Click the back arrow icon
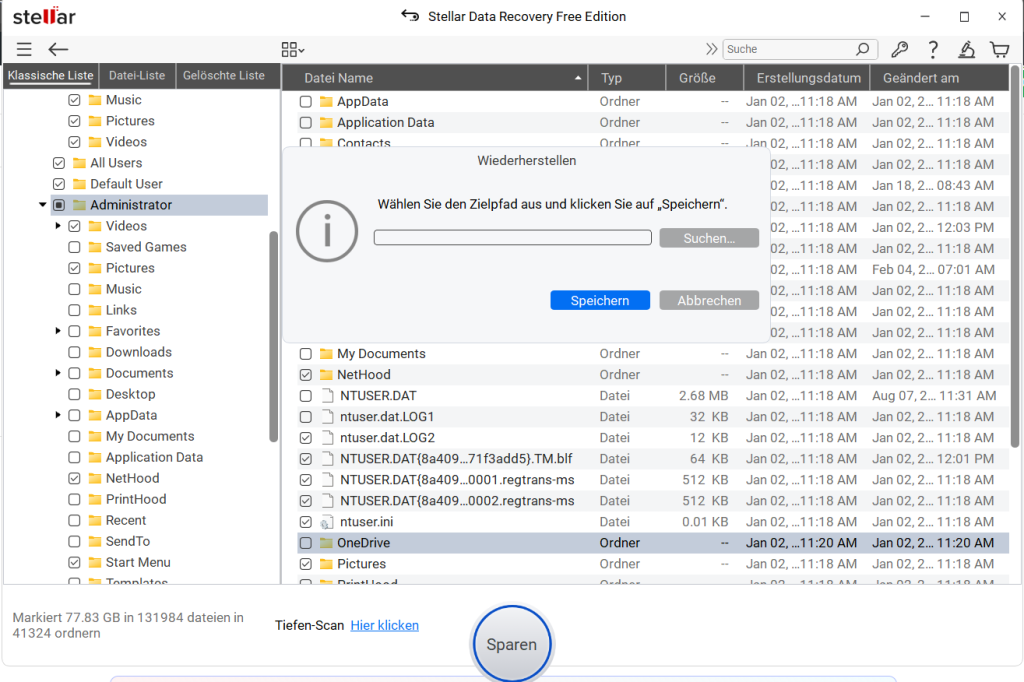The width and height of the screenshot is (1024, 682). pos(58,49)
